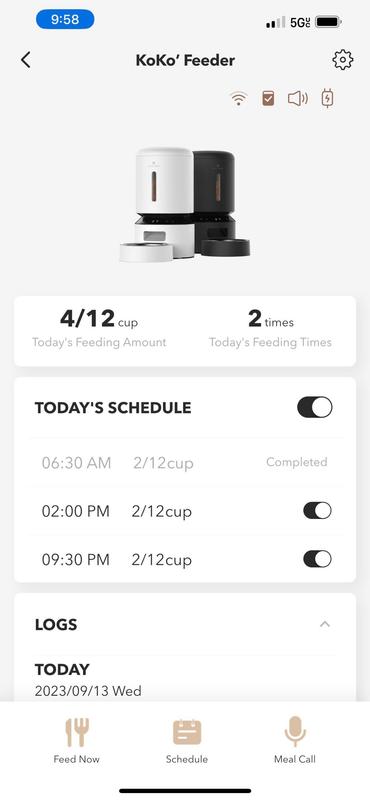Collapse the Logs section chevron
The image size is (370, 800).
pyautogui.click(x=325, y=624)
